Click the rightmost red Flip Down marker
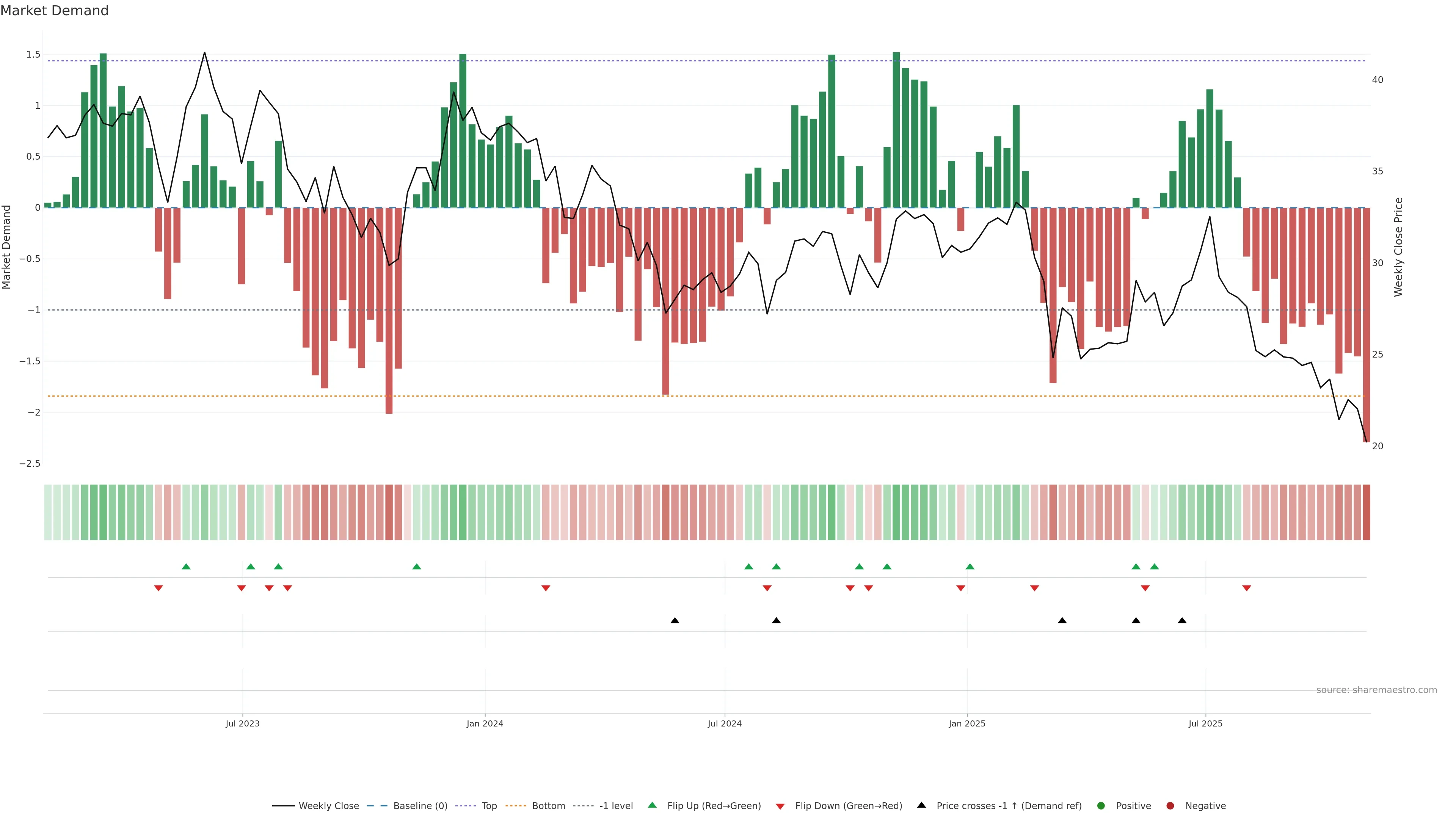Viewport: 1456px width, 819px height. point(1246,588)
